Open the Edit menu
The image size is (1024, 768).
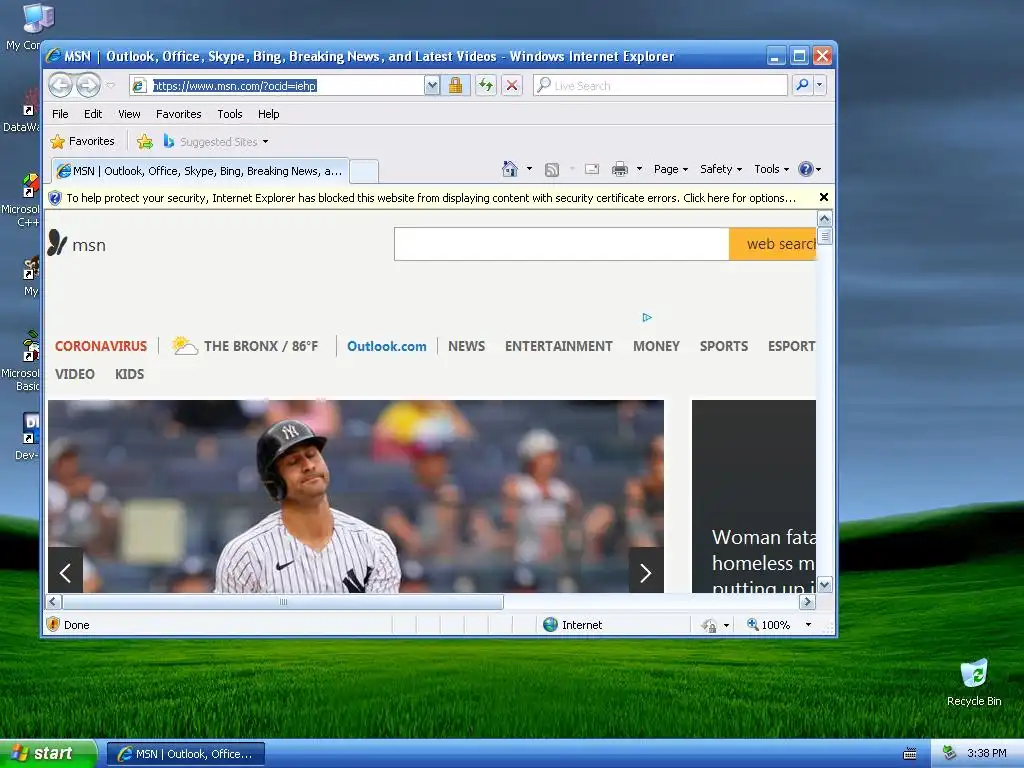(93, 114)
